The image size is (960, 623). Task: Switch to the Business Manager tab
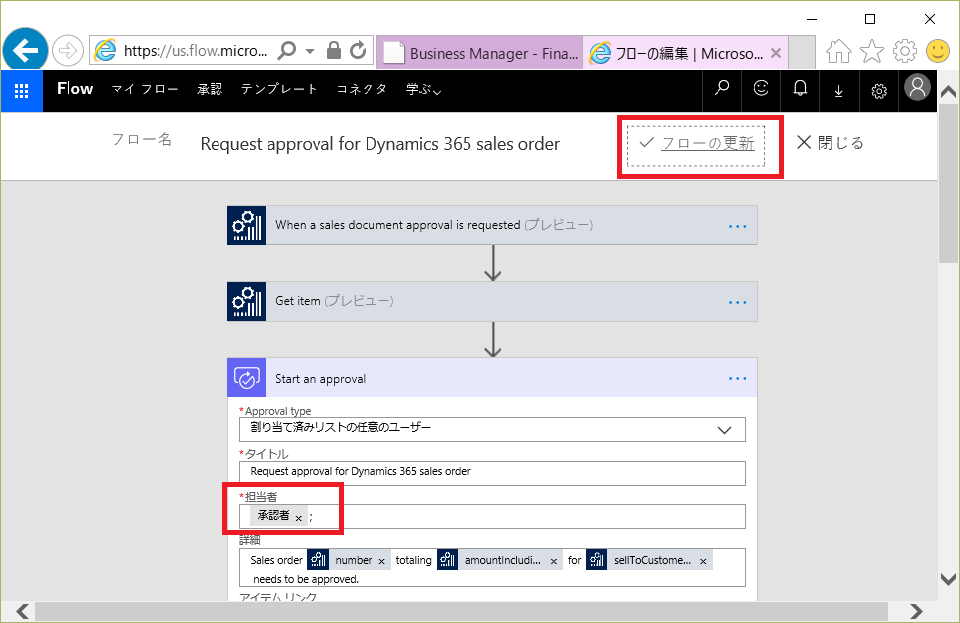click(x=480, y=53)
